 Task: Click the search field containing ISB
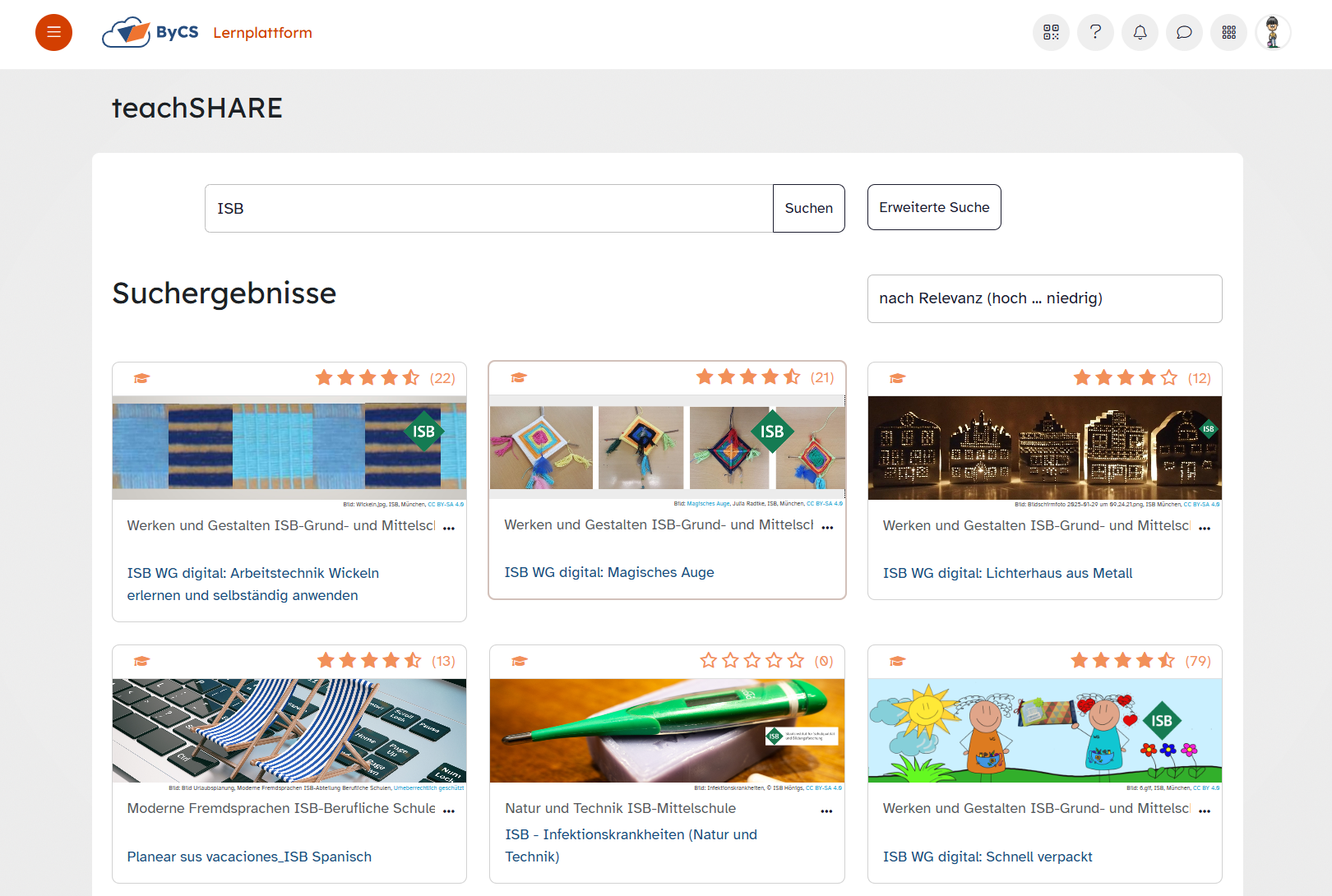tap(488, 209)
